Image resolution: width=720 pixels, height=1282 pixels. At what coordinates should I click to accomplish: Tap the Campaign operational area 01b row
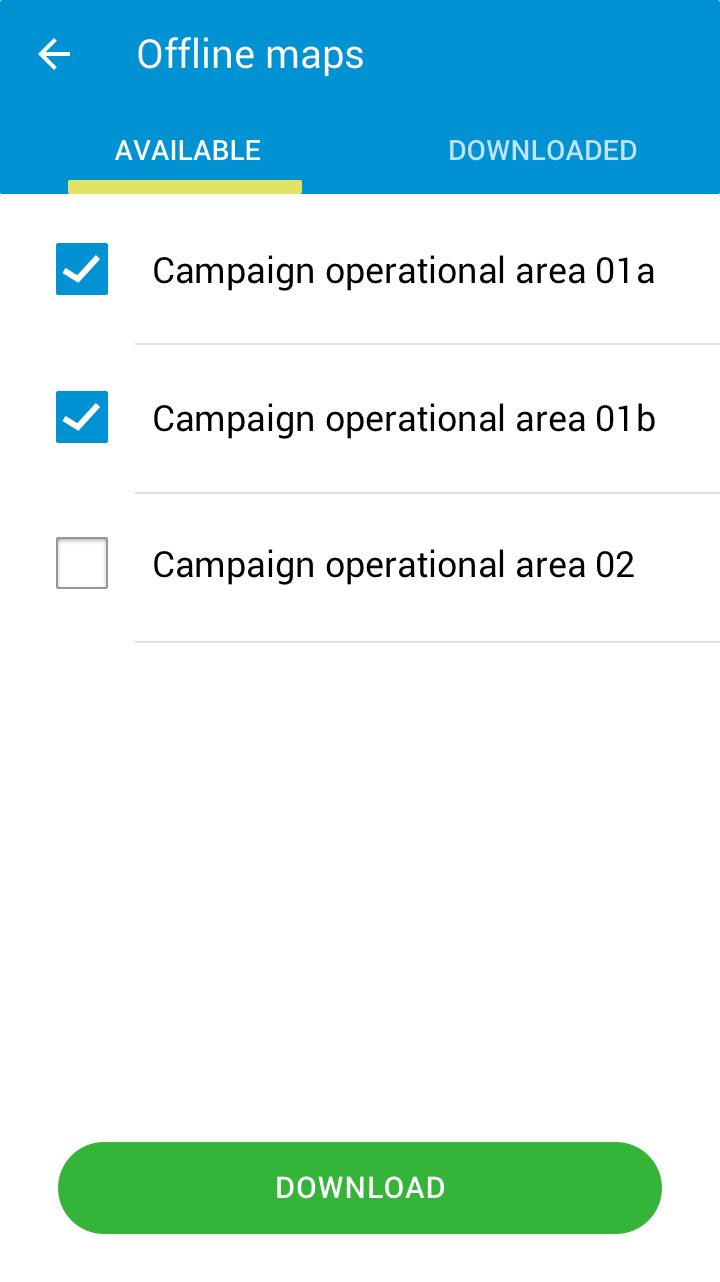click(x=403, y=417)
